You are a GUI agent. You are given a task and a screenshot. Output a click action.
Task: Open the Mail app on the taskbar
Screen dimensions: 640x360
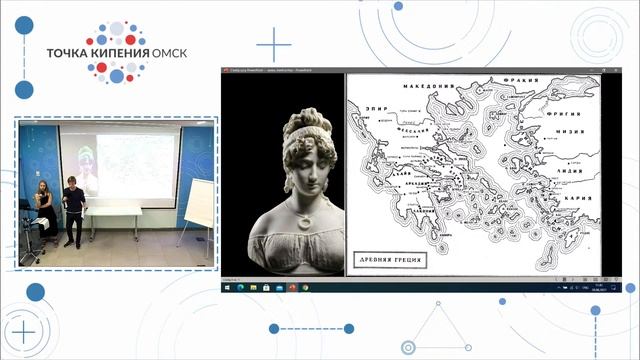click(x=279, y=288)
